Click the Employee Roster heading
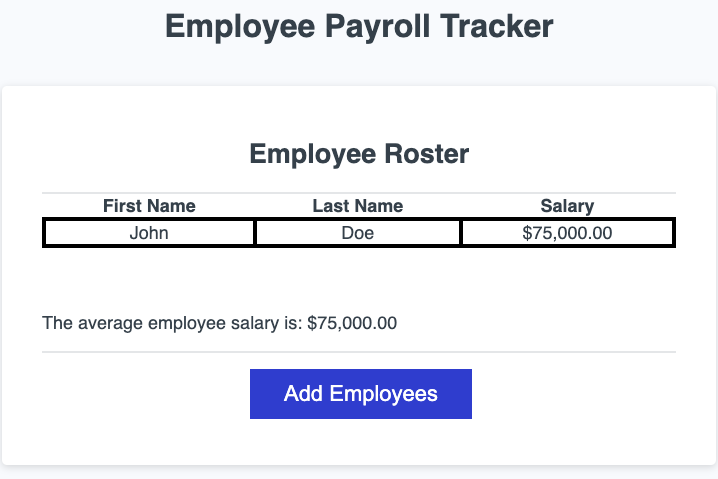Image resolution: width=718 pixels, height=479 pixels. [x=358, y=155]
